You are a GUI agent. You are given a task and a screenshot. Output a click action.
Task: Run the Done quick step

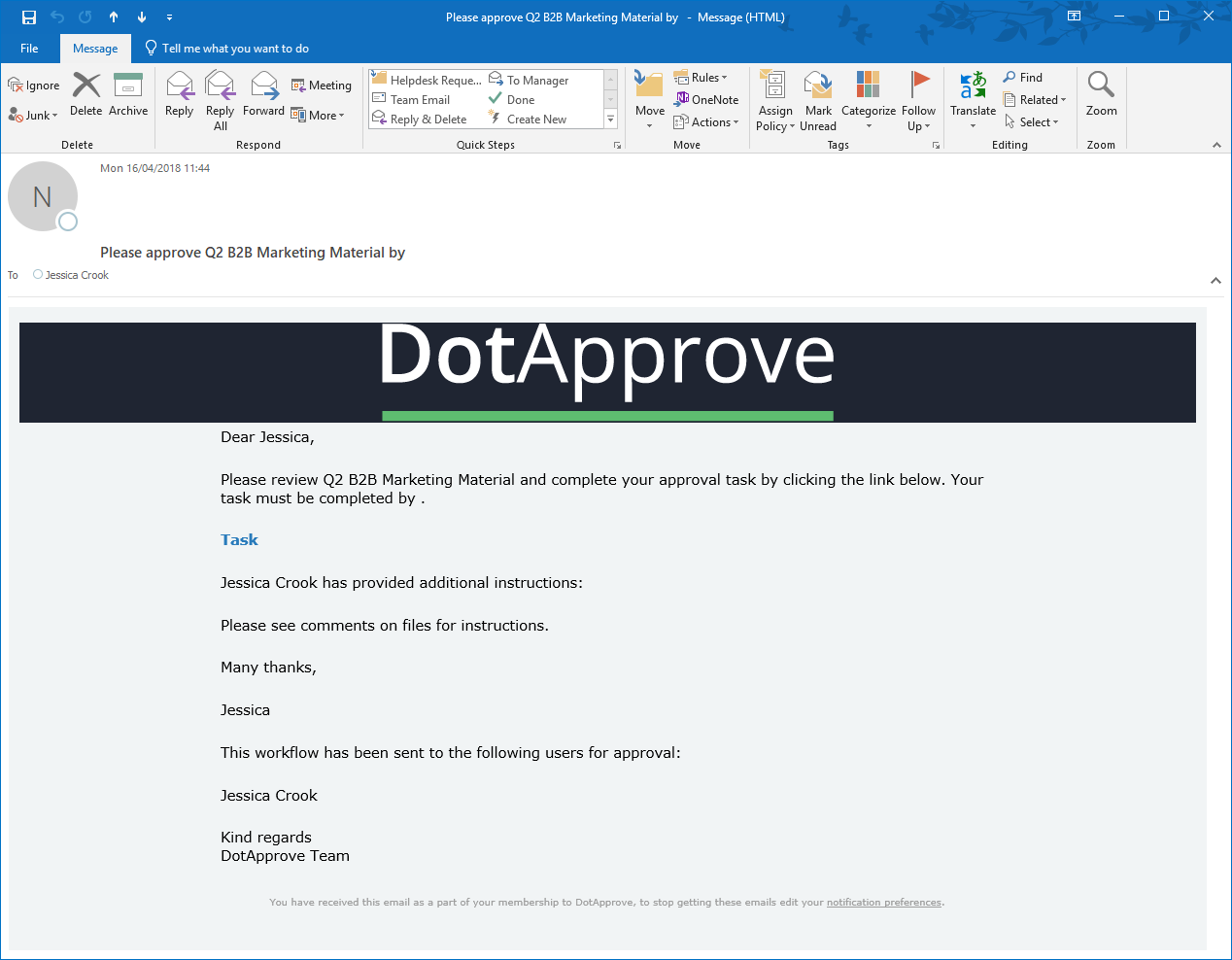tap(512, 99)
